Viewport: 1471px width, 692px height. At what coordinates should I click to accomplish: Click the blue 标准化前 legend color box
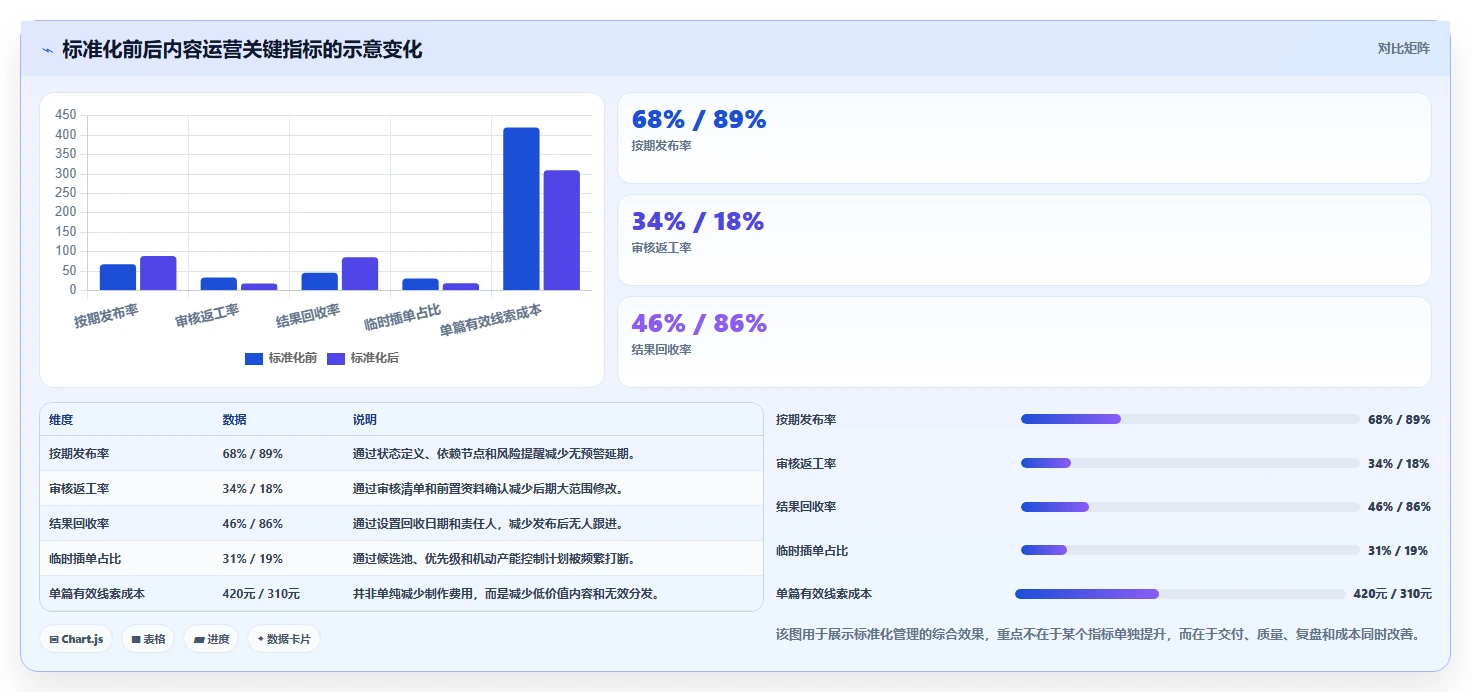(254, 359)
